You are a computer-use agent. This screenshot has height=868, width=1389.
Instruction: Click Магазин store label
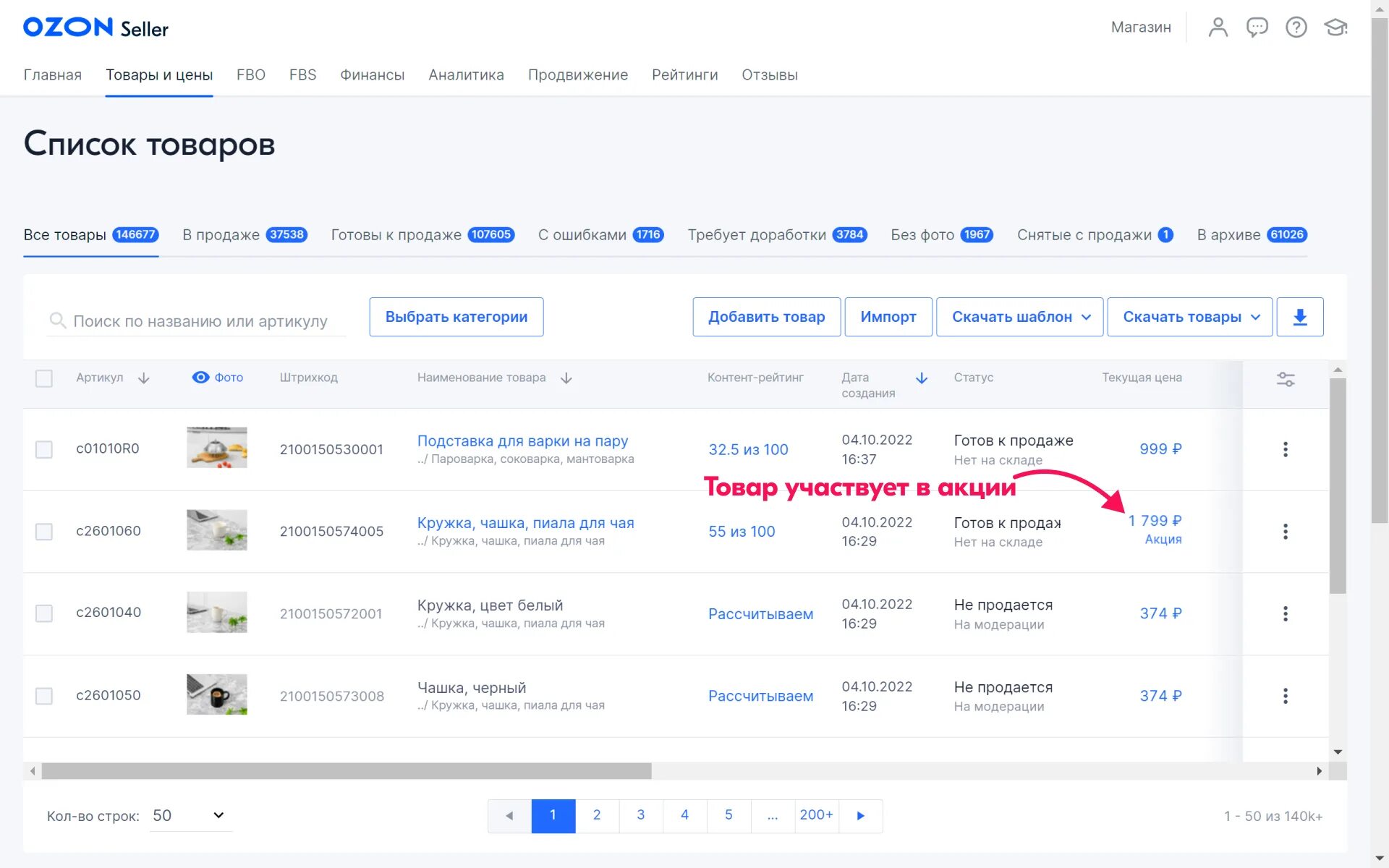click(x=1141, y=27)
